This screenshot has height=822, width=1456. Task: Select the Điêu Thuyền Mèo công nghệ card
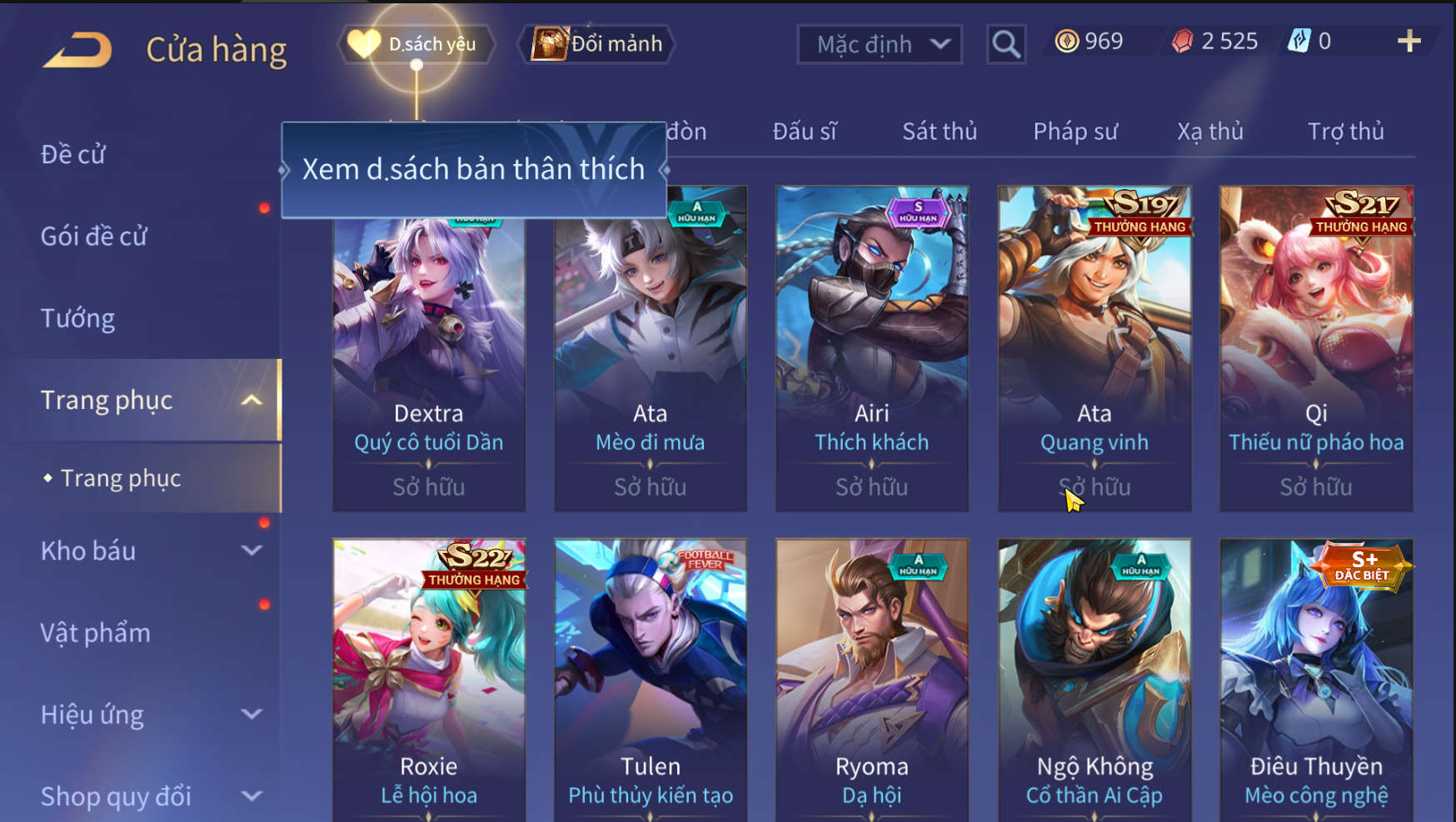(x=1316, y=680)
